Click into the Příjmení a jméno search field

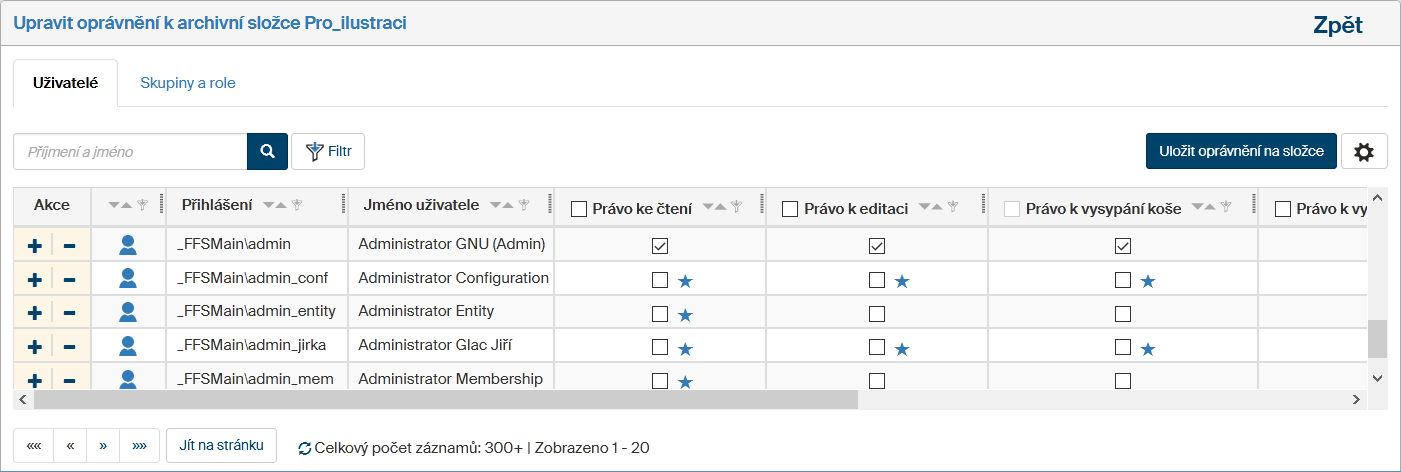(130, 152)
